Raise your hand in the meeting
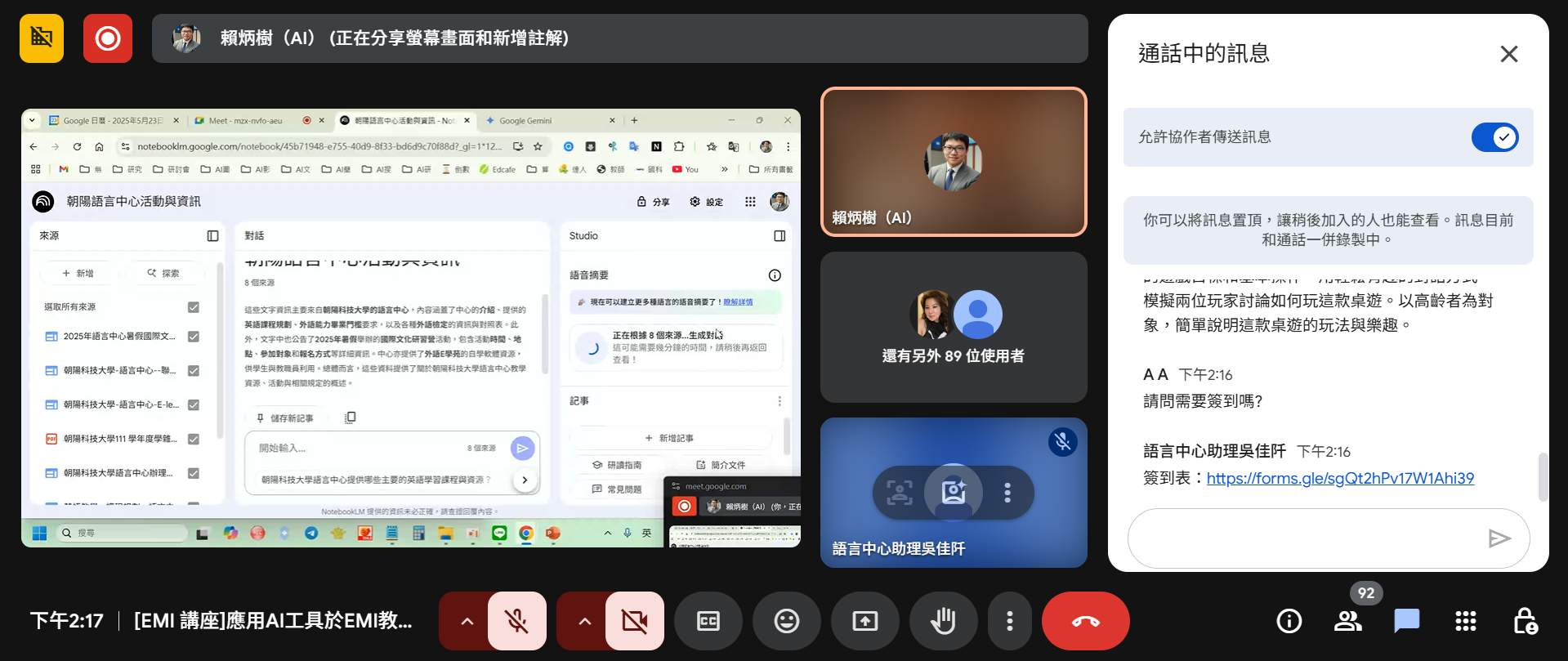 pyautogui.click(x=943, y=621)
